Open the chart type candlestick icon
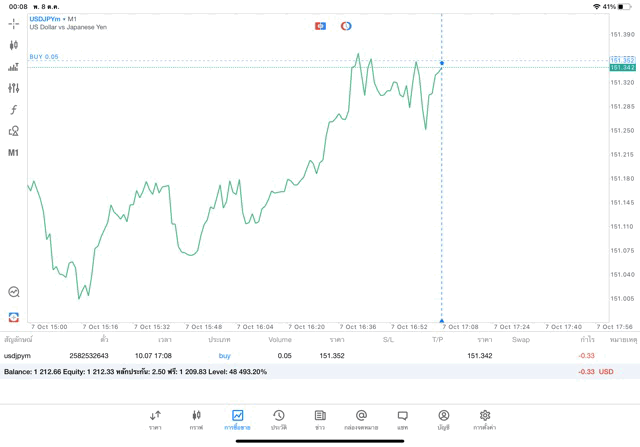 (14, 44)
